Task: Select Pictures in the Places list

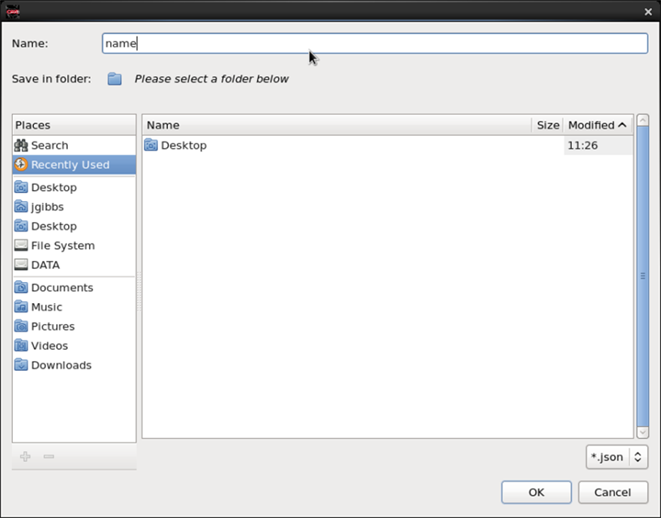Action: (74, 326)
